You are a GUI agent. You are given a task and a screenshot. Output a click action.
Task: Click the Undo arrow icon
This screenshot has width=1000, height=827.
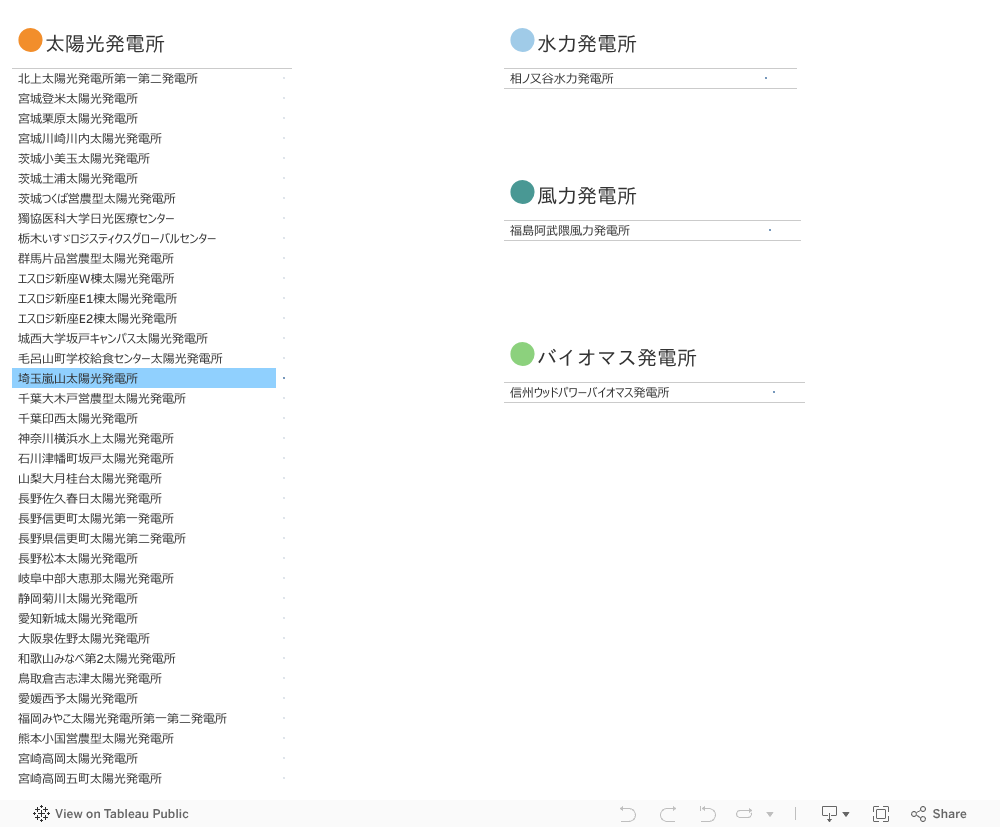coord(628,814)
